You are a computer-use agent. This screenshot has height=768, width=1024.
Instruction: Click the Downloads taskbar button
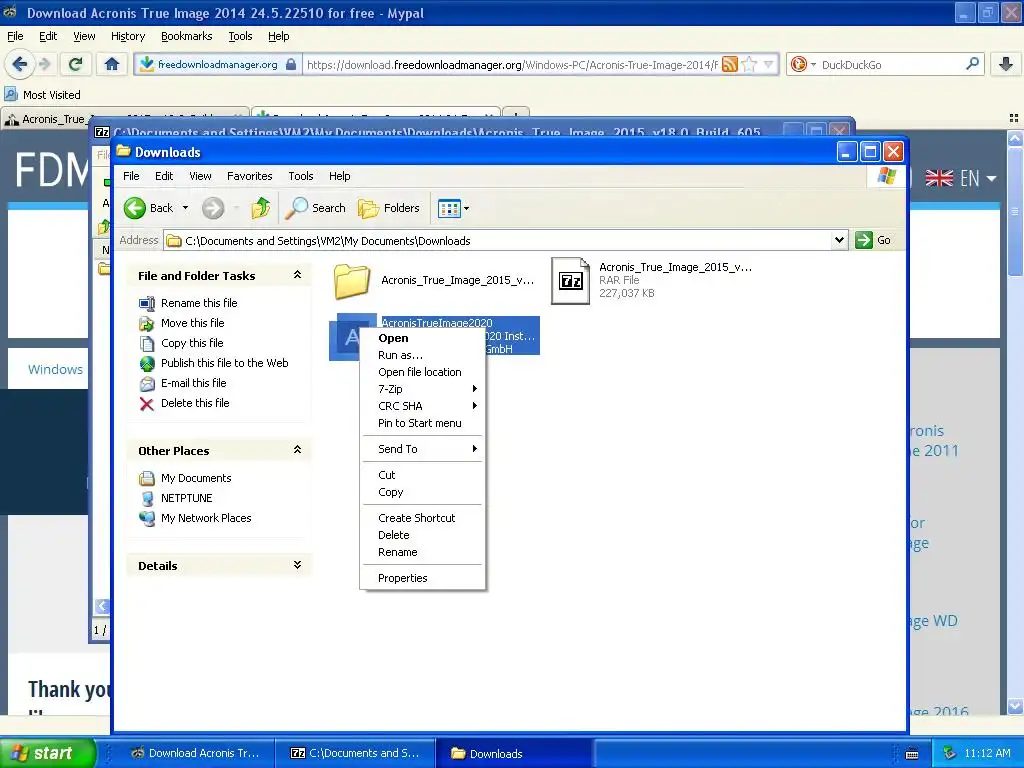[x=513, y=753]
